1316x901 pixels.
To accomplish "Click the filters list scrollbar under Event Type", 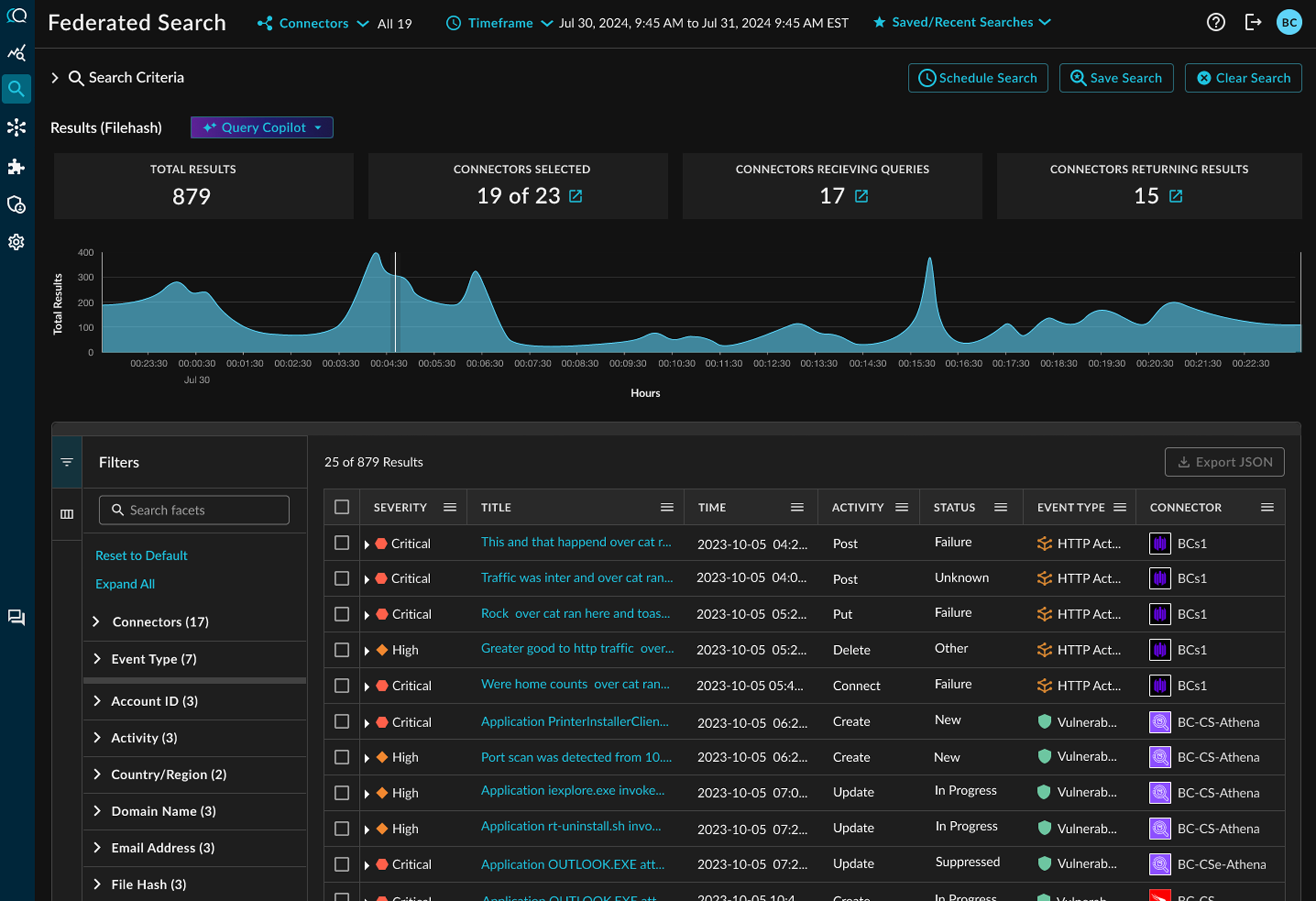I will tap(195, 680).
